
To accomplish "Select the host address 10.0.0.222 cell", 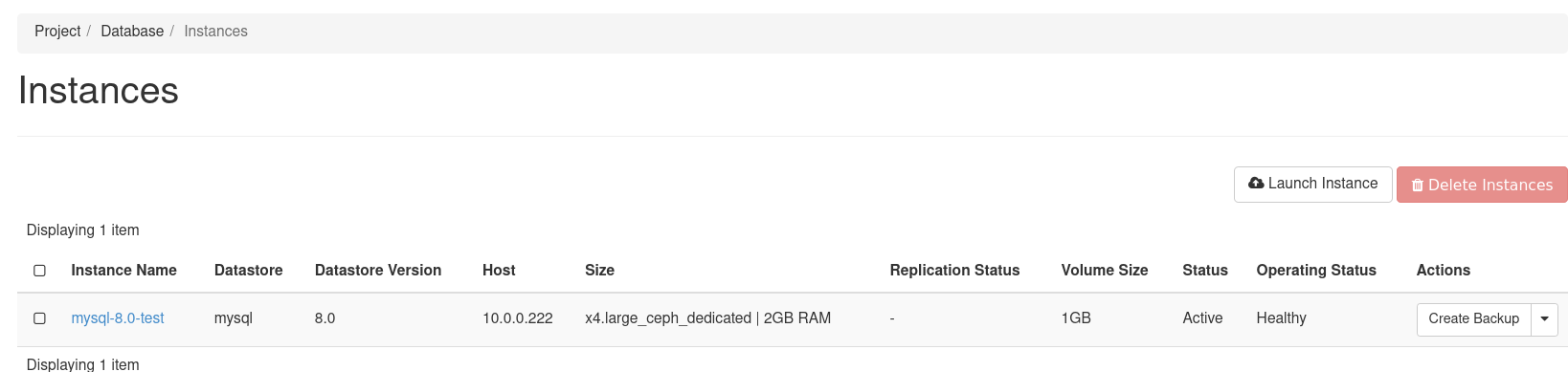I will (x=518, y=318).
